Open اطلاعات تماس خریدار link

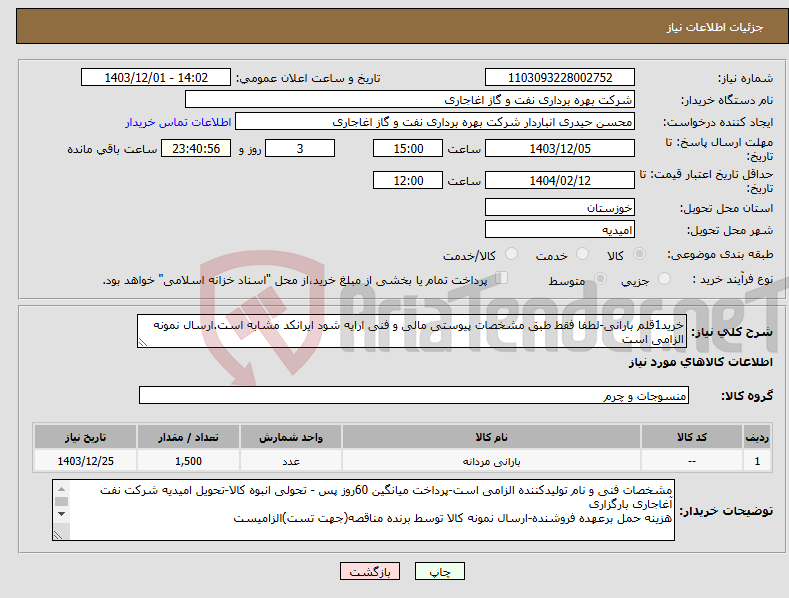pos(178,122)
